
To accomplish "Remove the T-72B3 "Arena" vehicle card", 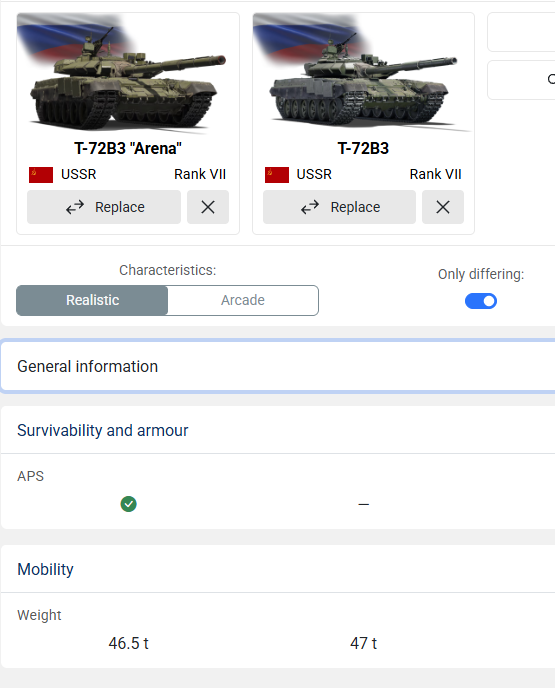I will [x=208, y=207].
